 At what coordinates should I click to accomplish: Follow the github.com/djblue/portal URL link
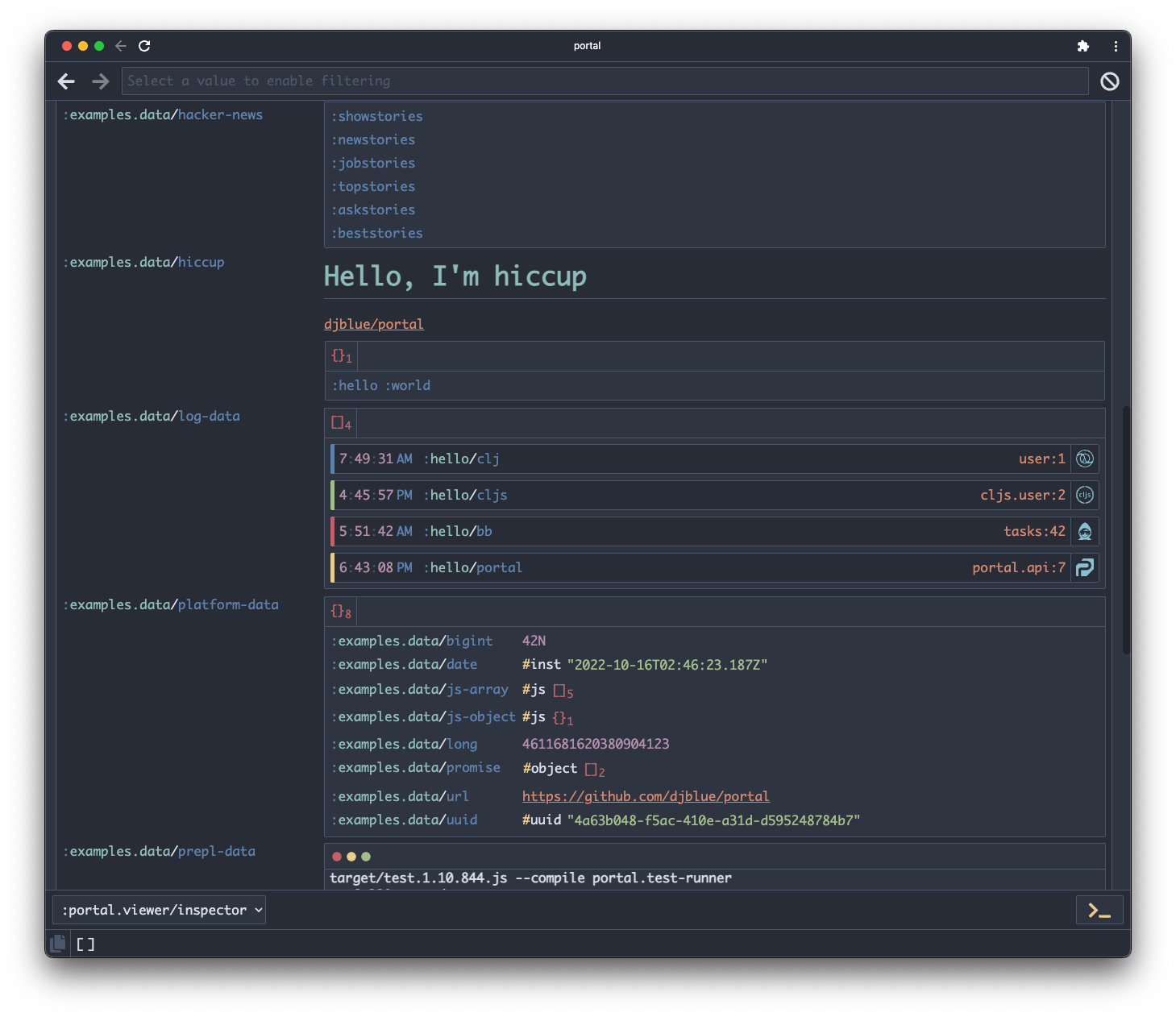pyautogui.click(x=646, y=796)
